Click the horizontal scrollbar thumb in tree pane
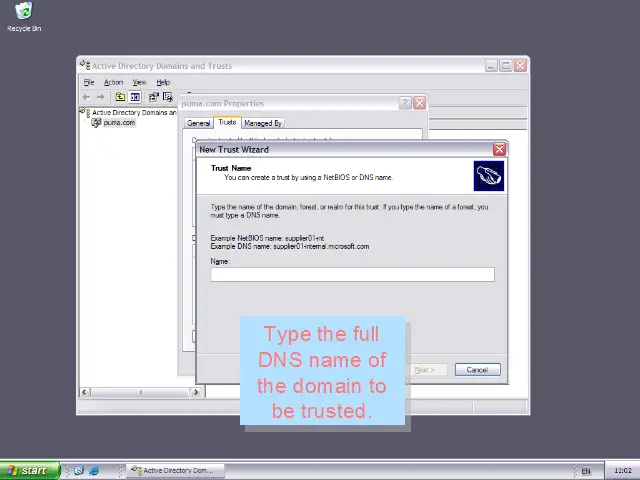 pos(140,392)
